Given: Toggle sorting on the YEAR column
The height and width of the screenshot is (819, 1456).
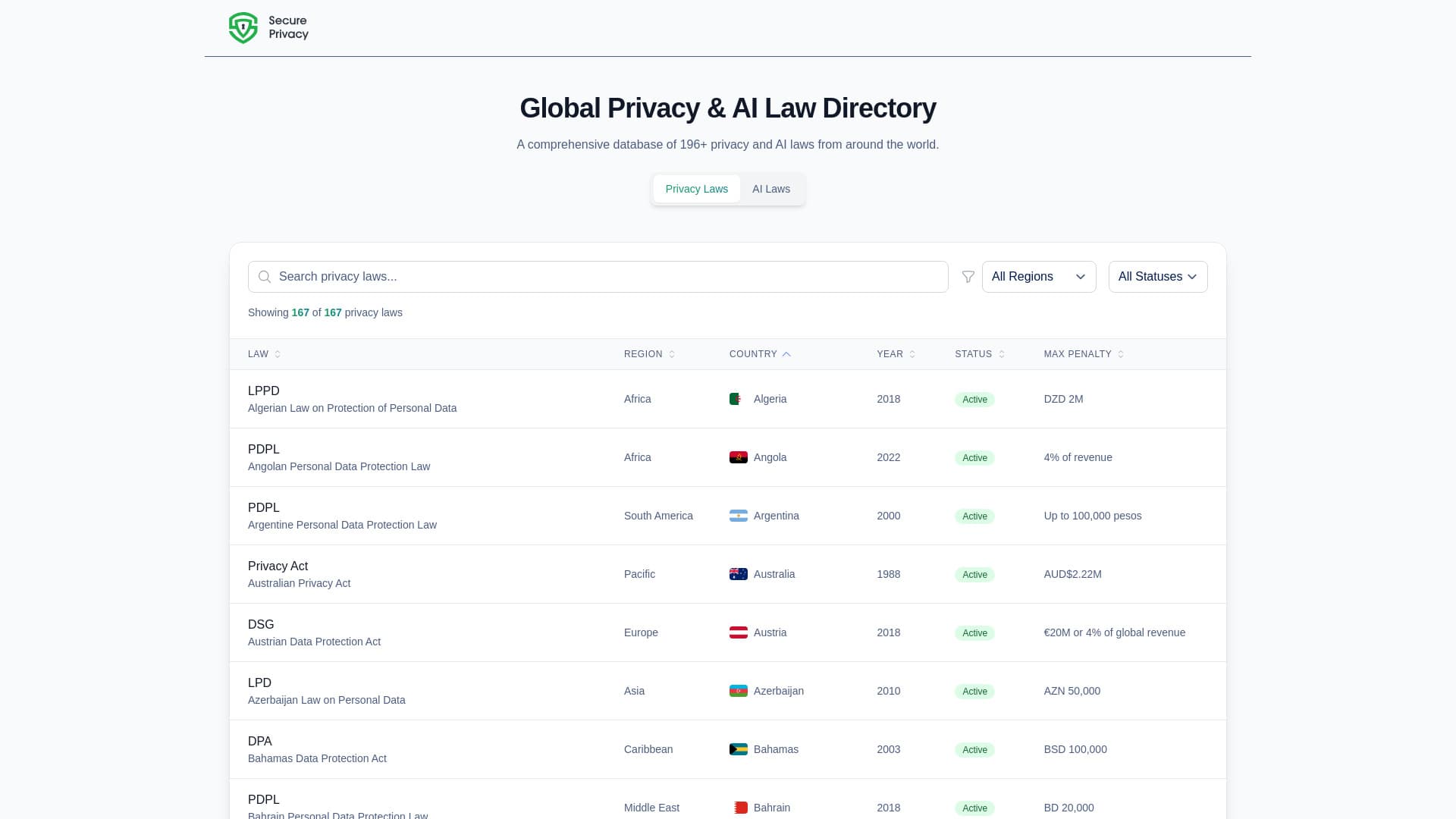Looking at the screenshot, I should coord(896,354).
